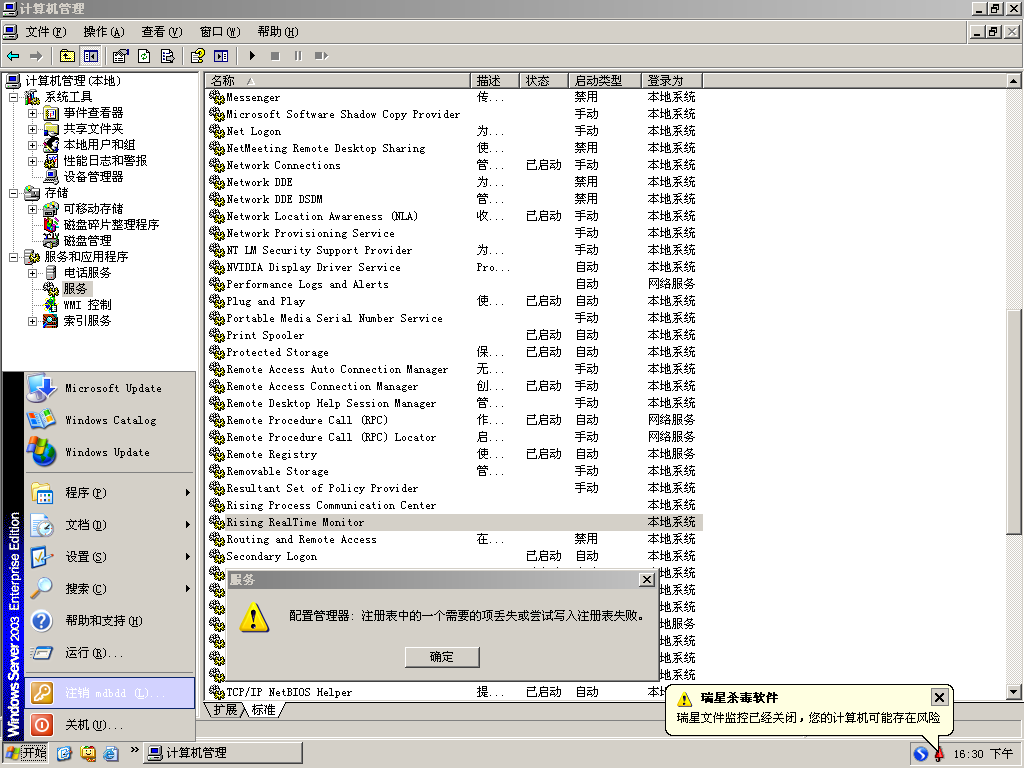Collapse the 存储 tree node
Viewport: 1024px width, 768px height.
(13, 193)
